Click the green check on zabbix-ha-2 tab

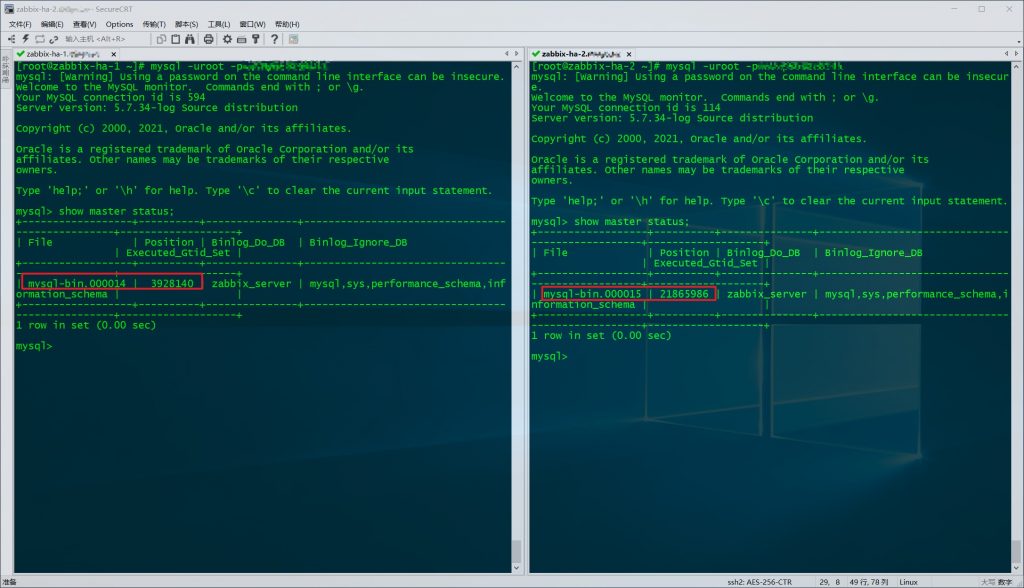pyautogui.click(x=536, y=54)
